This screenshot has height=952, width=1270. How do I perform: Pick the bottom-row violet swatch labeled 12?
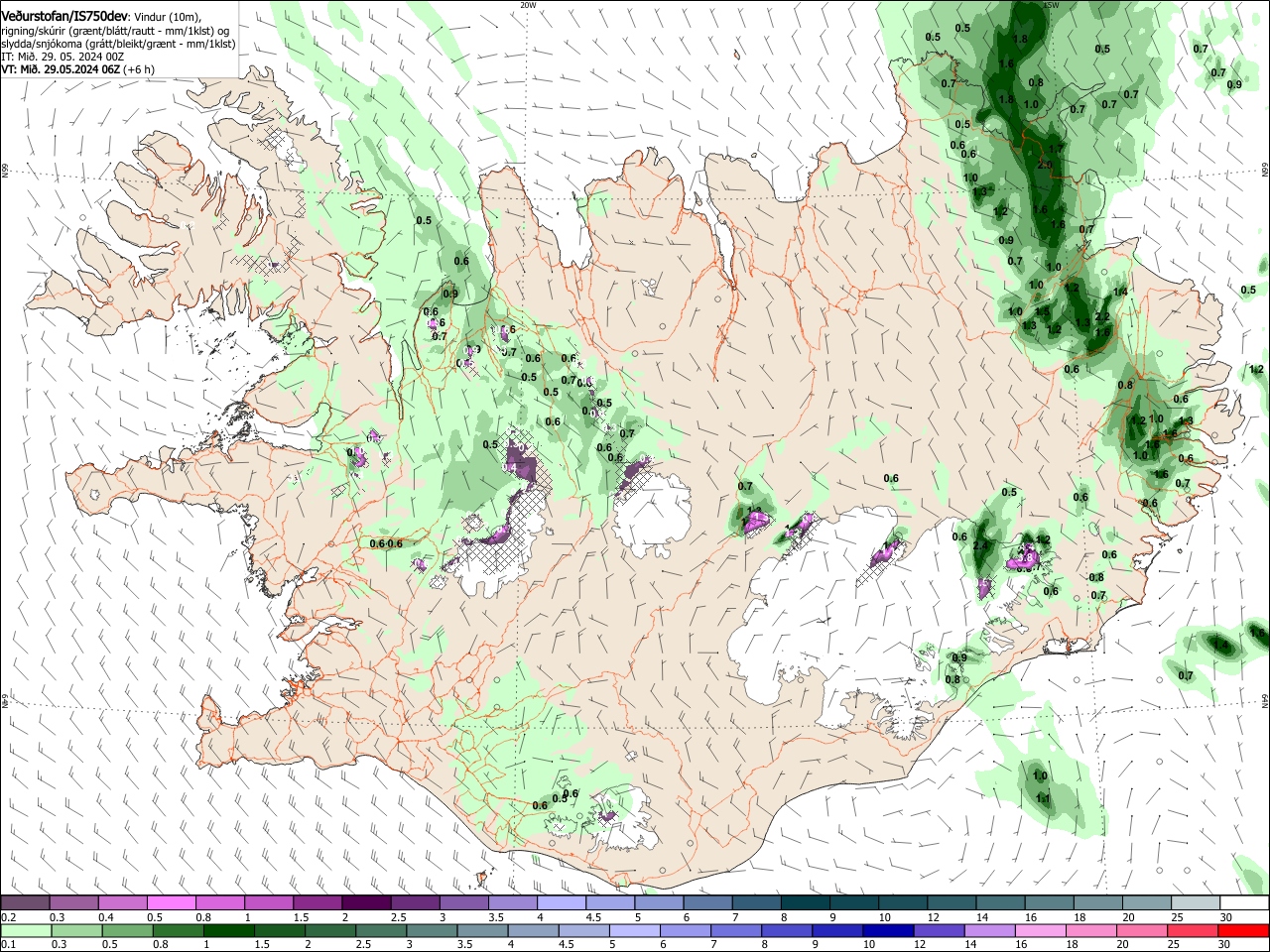pyautogui.click(x=938, y=930)
